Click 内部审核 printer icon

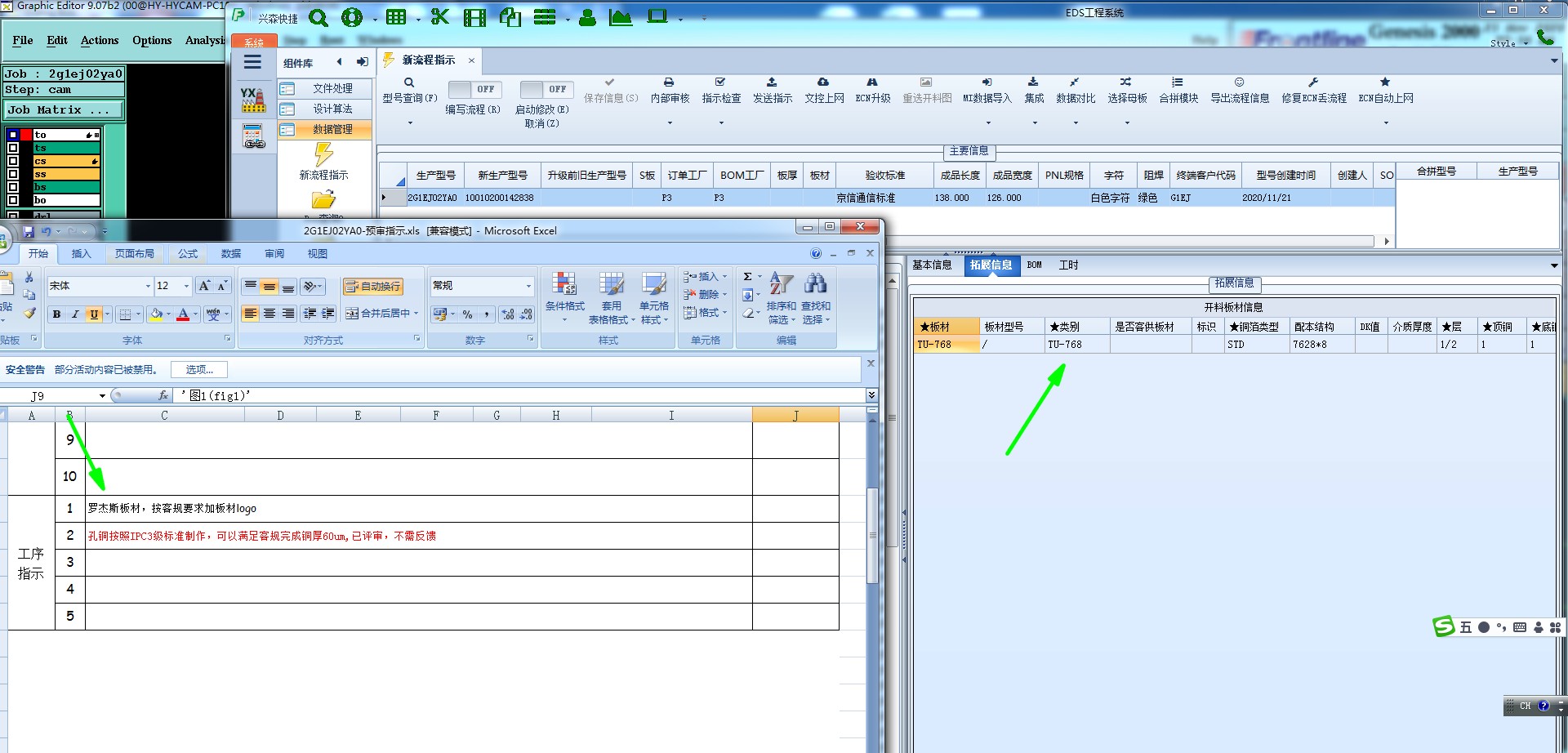(669, 82)
